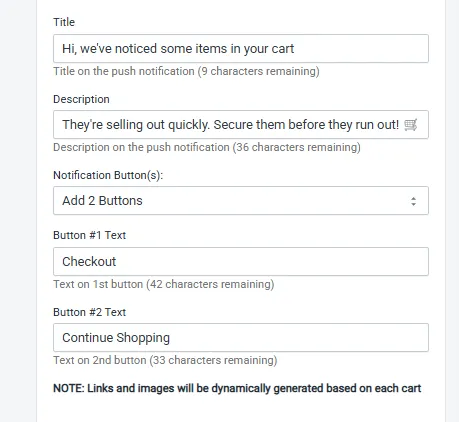Click the 'They're selling out quickly' text
Screen dimensions: 459x422
136,125
